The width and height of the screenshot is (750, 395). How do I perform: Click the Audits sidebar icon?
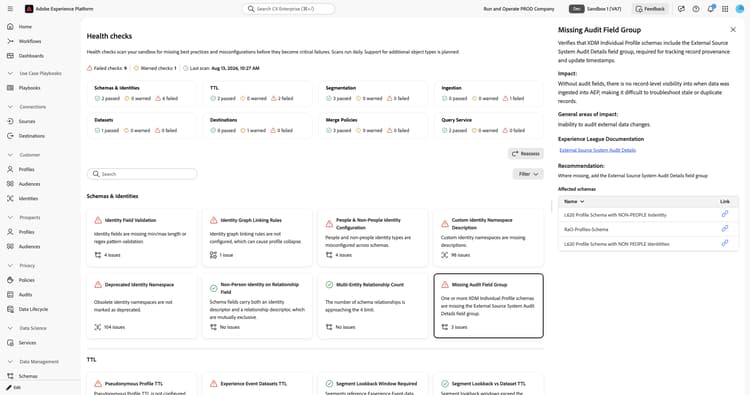coord(10,295)
